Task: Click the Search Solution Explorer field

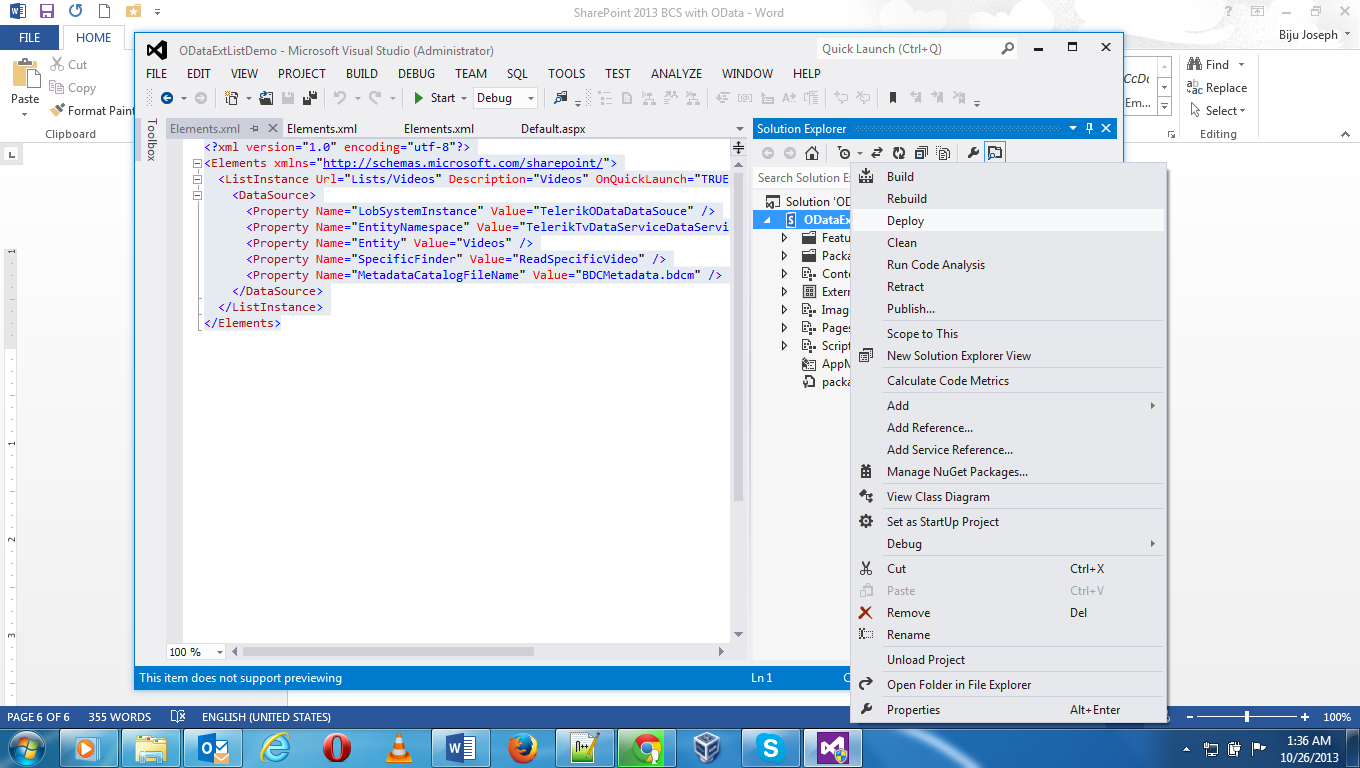Action: pos(802,178)
